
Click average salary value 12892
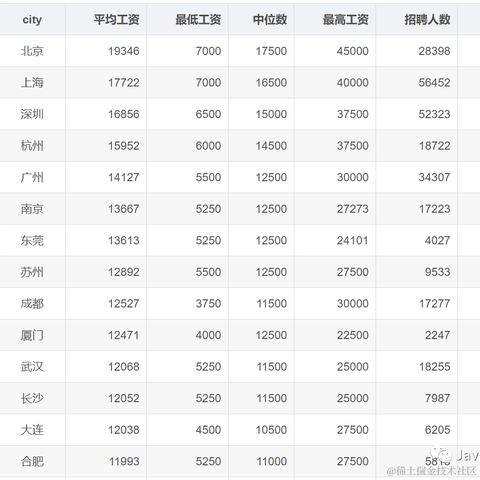point(124,272)
